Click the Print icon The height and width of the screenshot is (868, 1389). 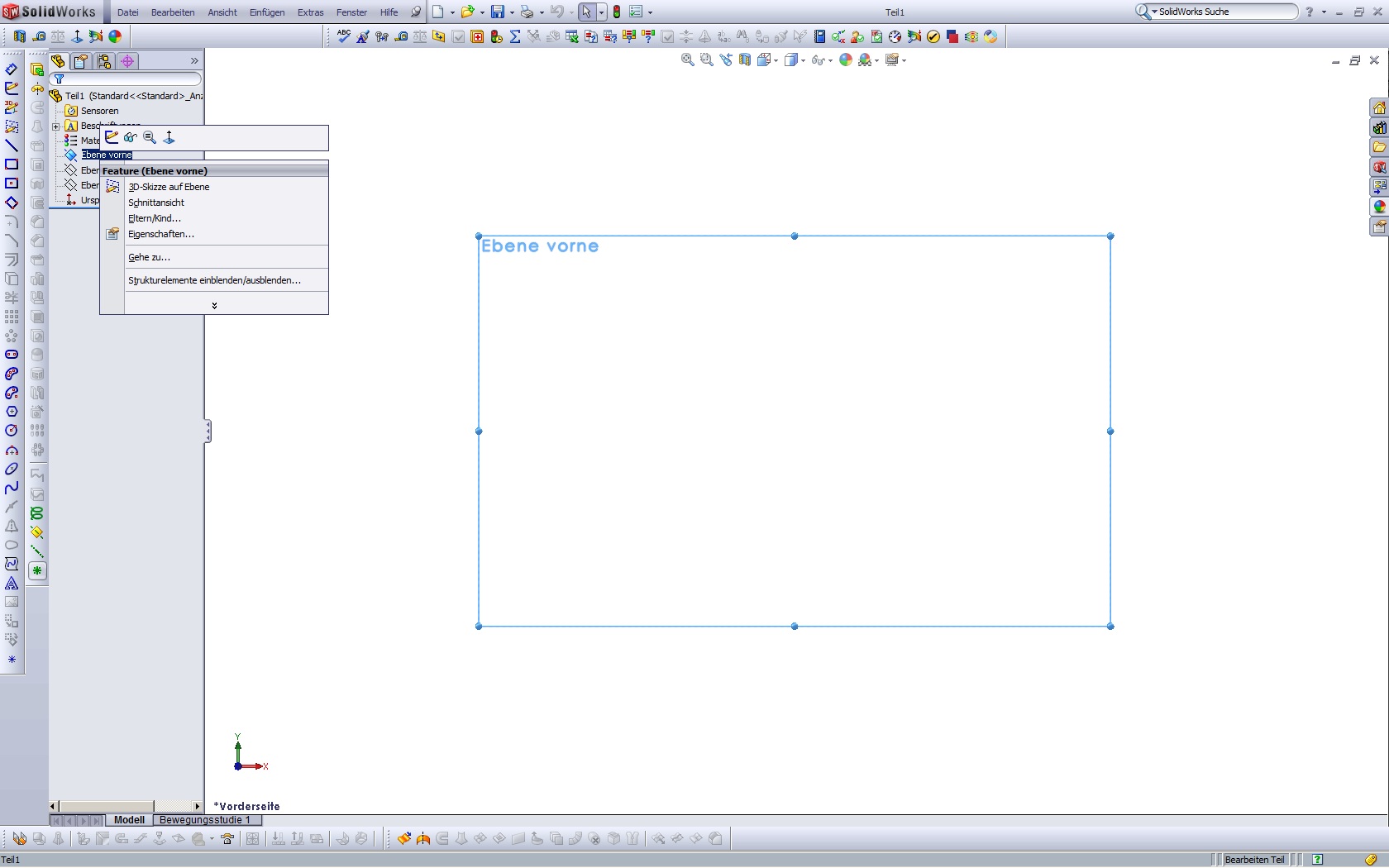coord(527,12)
